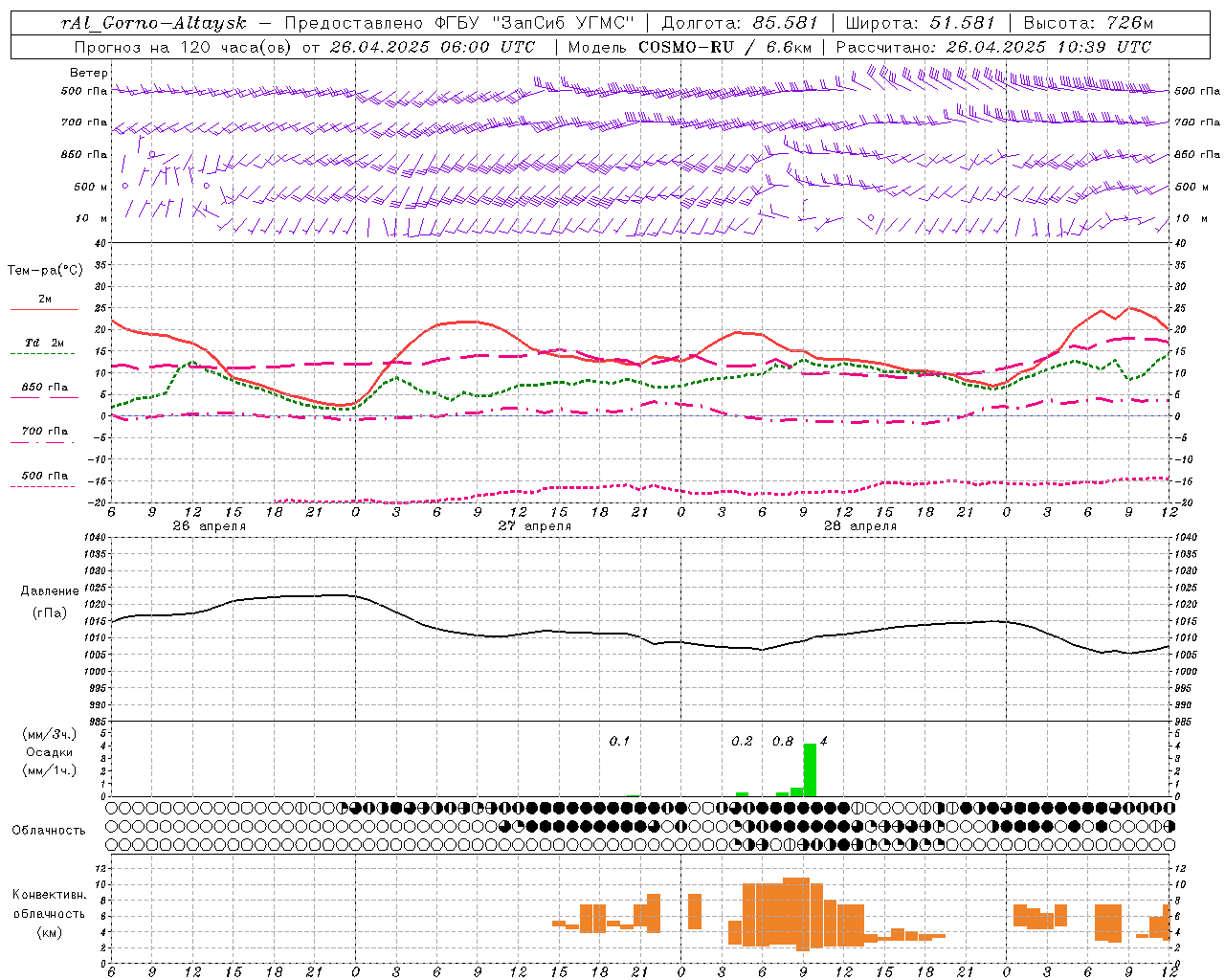Click the '500 м' wind level label on right axis
The height and width of the screenshot is (980, 1225).
tap(1192, 188)
